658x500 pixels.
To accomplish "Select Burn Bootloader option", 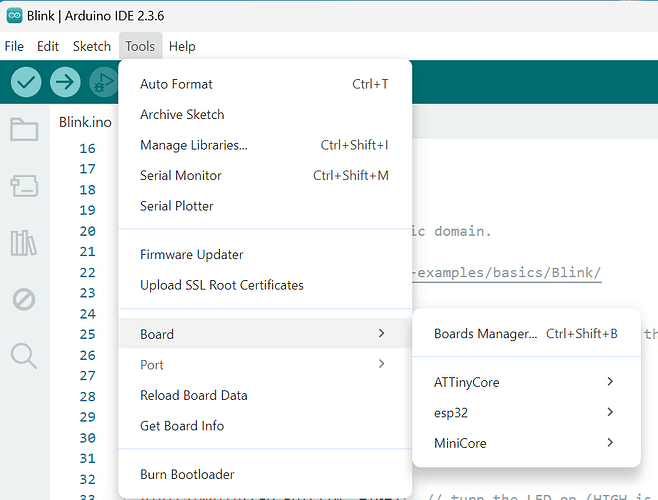I will 187,474.
